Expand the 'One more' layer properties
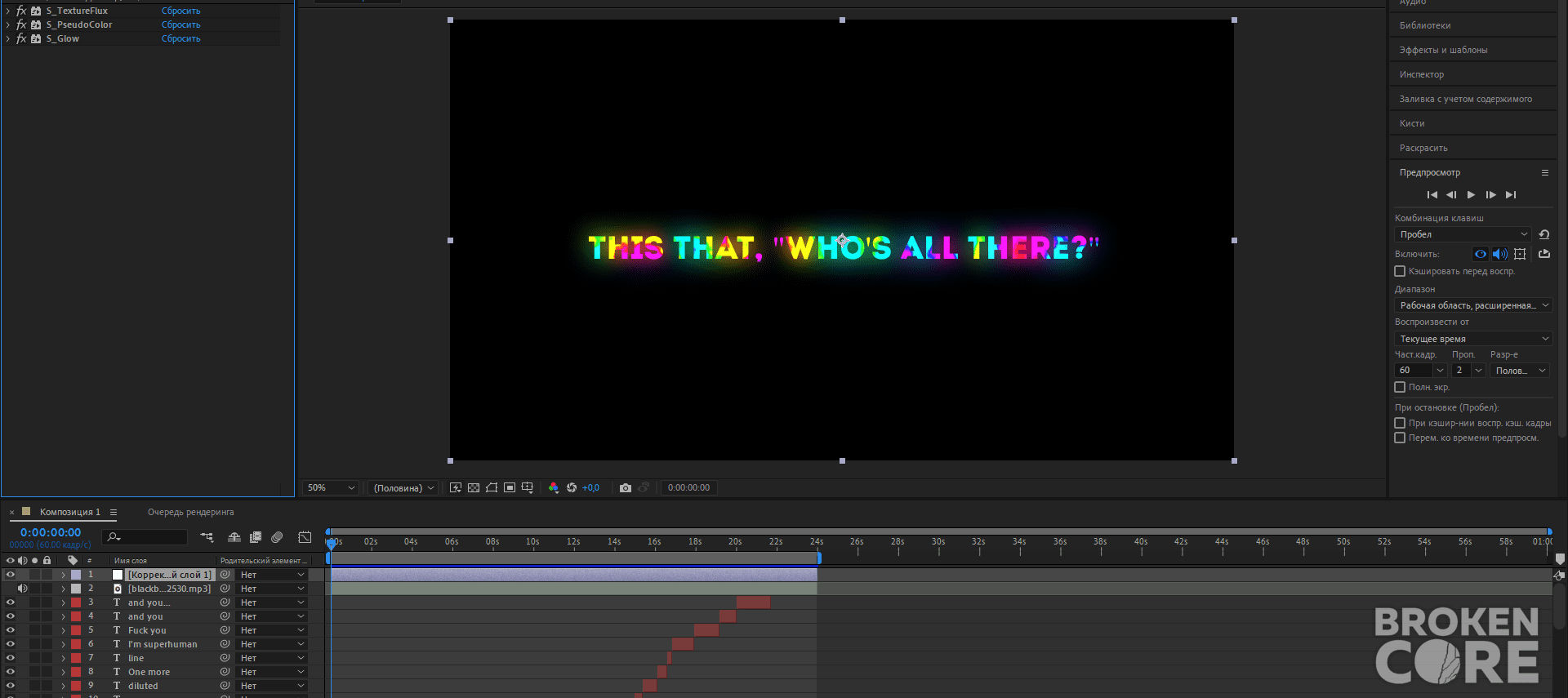The image size is (1568, 698). 63,672
